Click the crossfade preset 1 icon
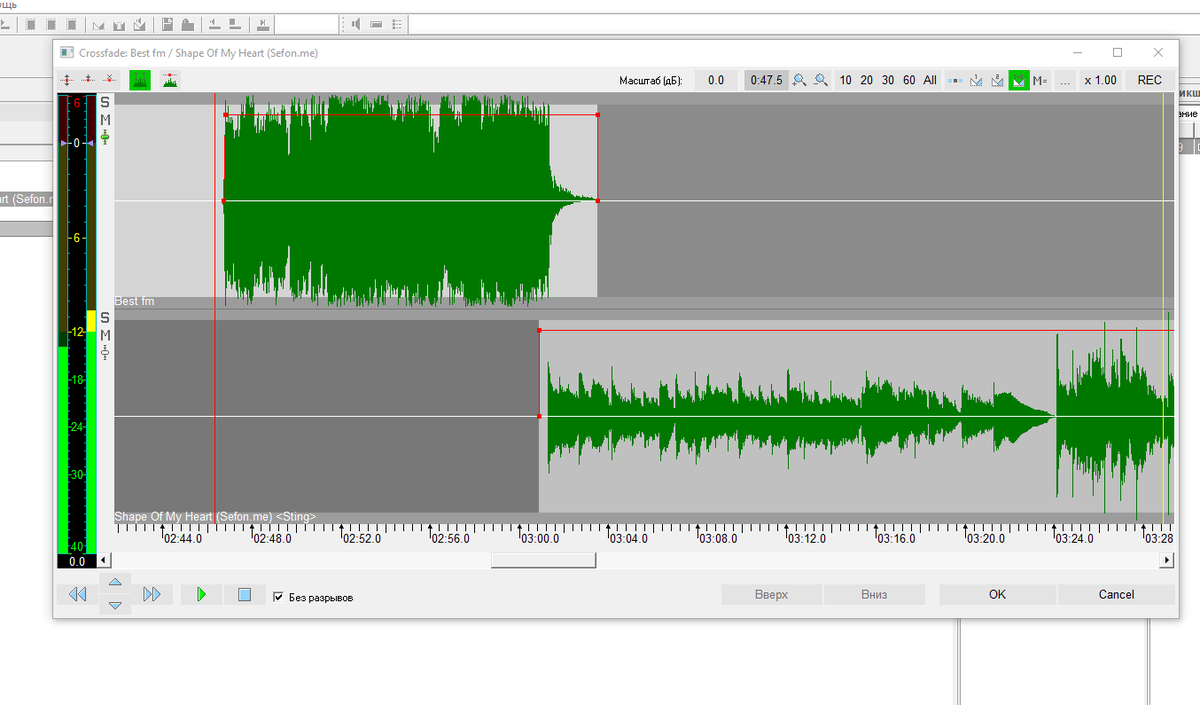 [x=977, y=80]
